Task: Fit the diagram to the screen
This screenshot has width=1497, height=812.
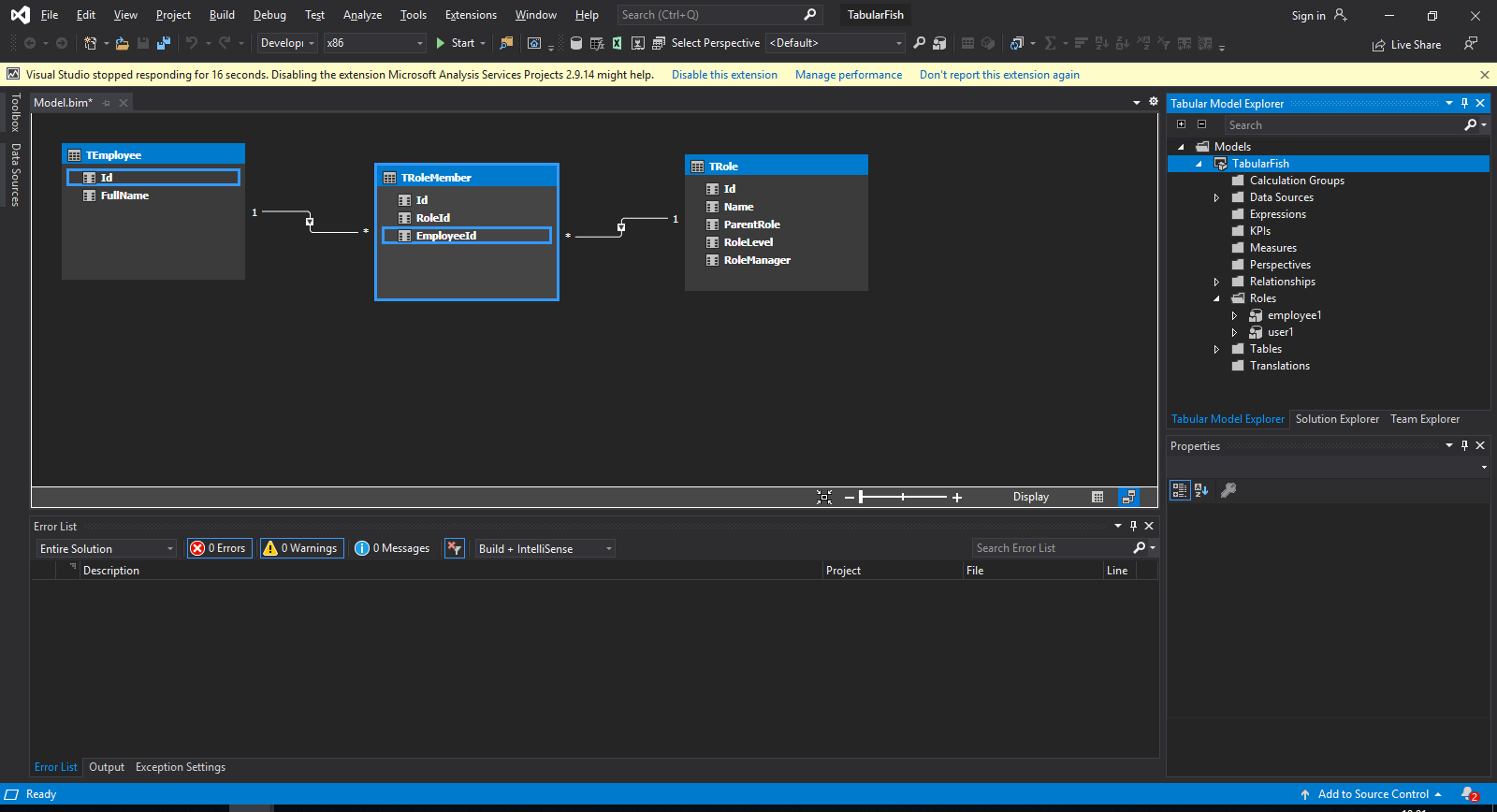Action: 824,498
